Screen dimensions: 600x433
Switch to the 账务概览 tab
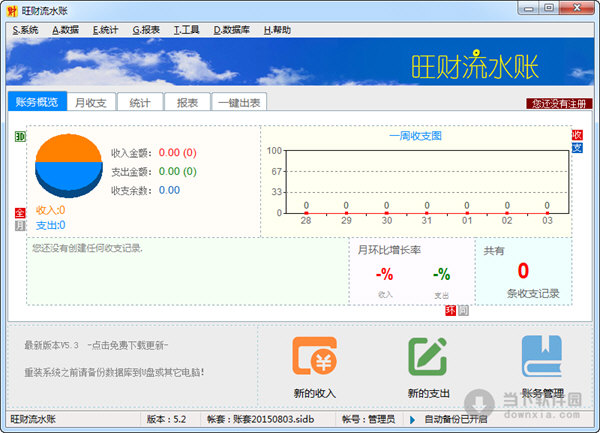click(37, 102)
